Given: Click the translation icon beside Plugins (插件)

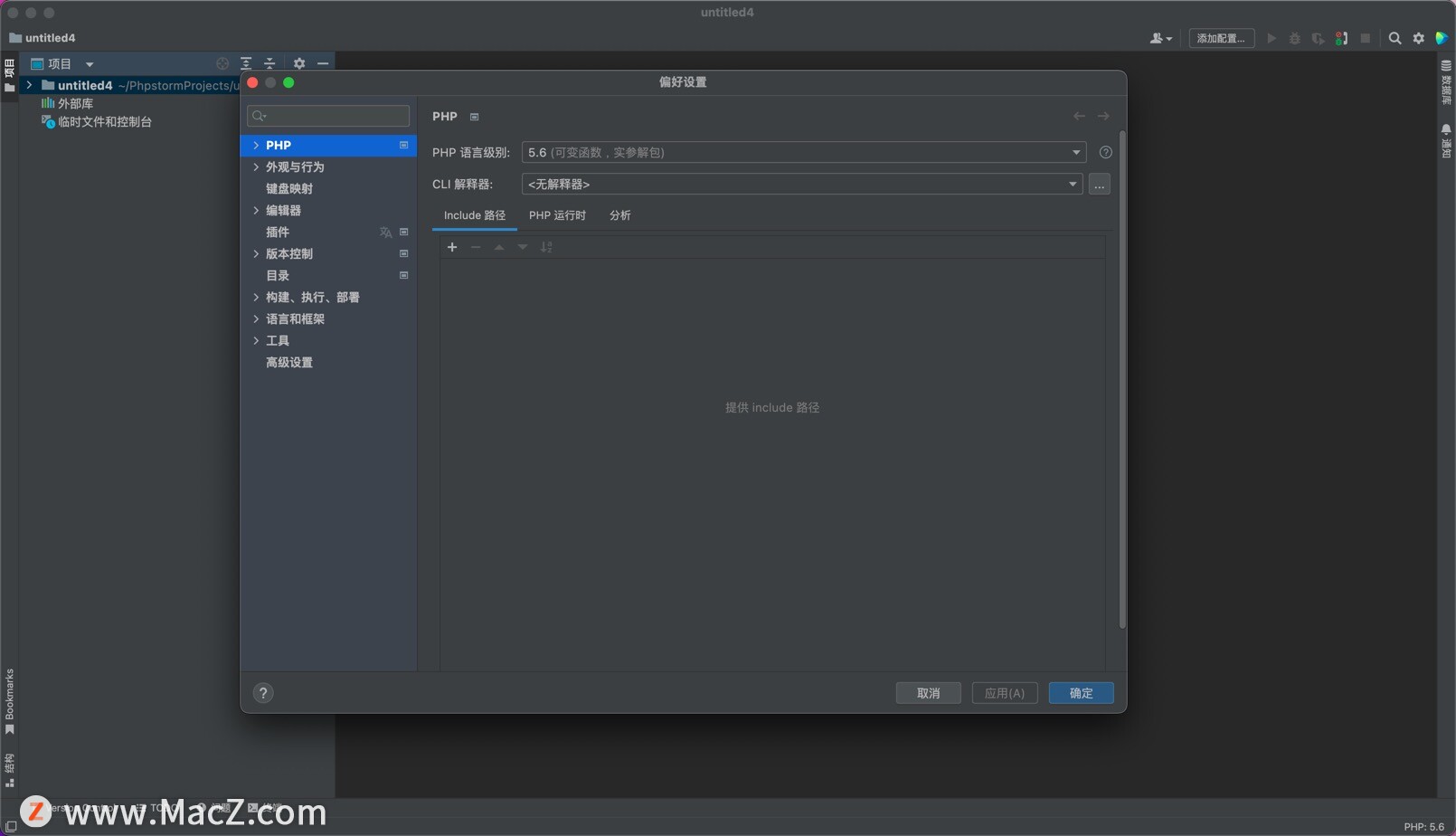Looking at the screenshot, I should point(386,233).
